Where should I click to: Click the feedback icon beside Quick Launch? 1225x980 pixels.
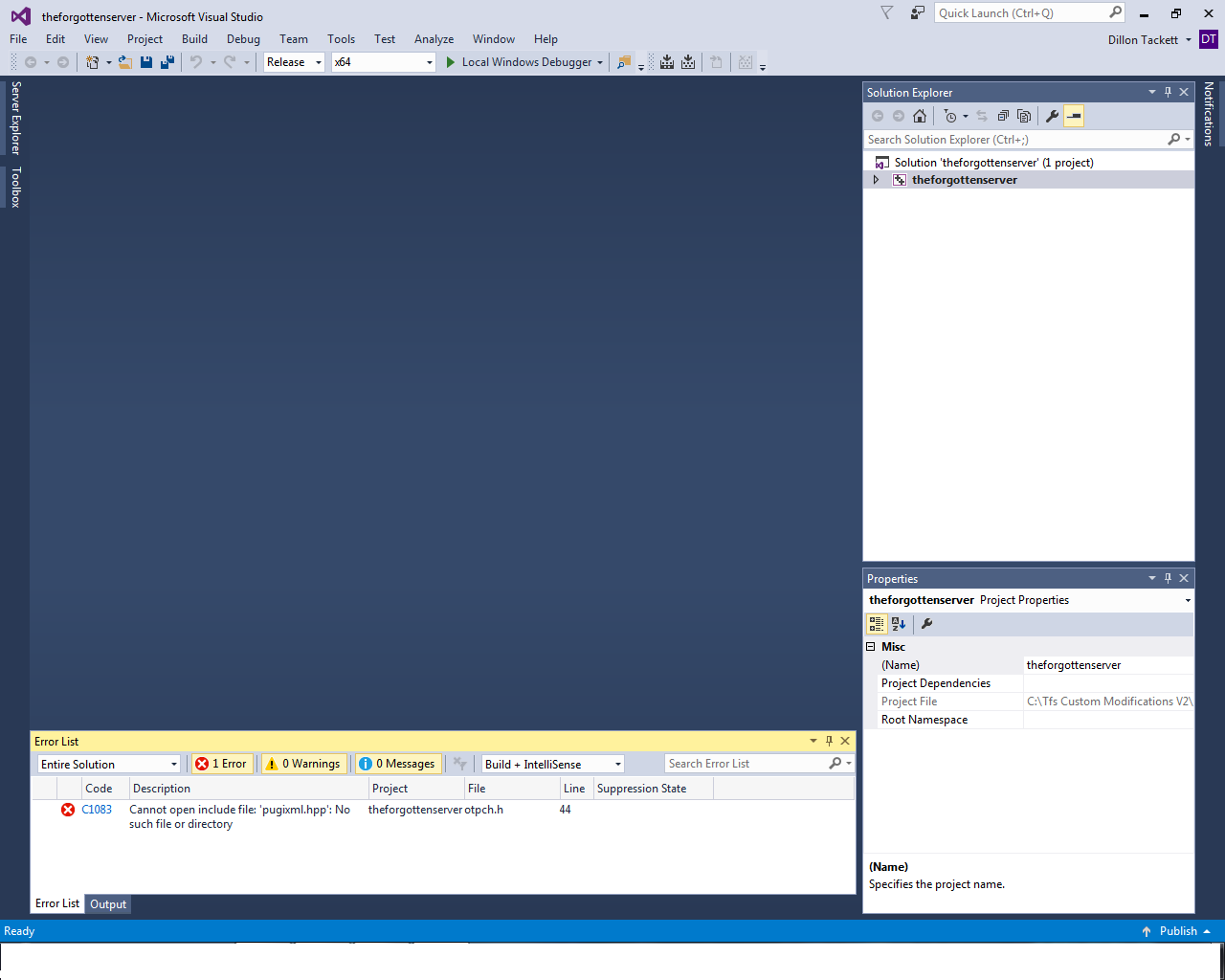tap(917, 12)
